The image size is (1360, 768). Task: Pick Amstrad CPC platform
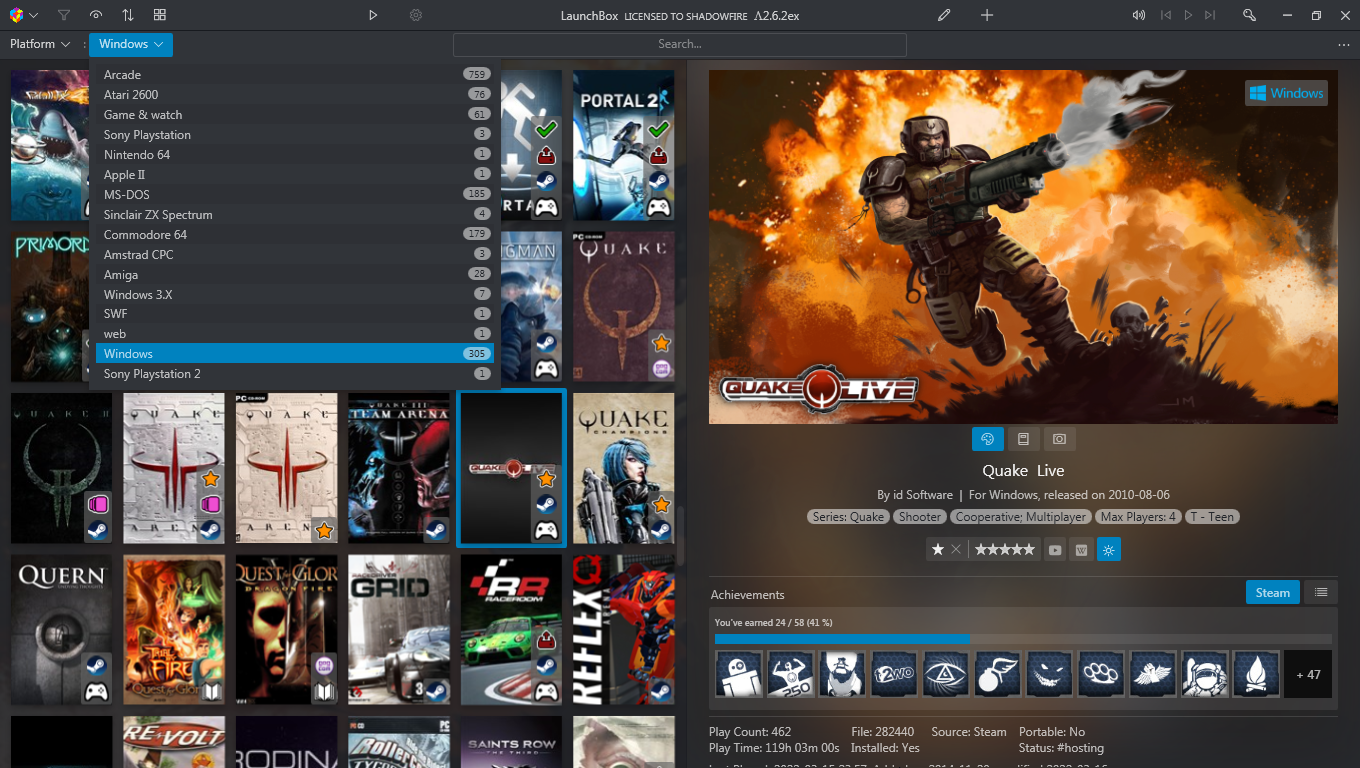[x=295, y=255]
